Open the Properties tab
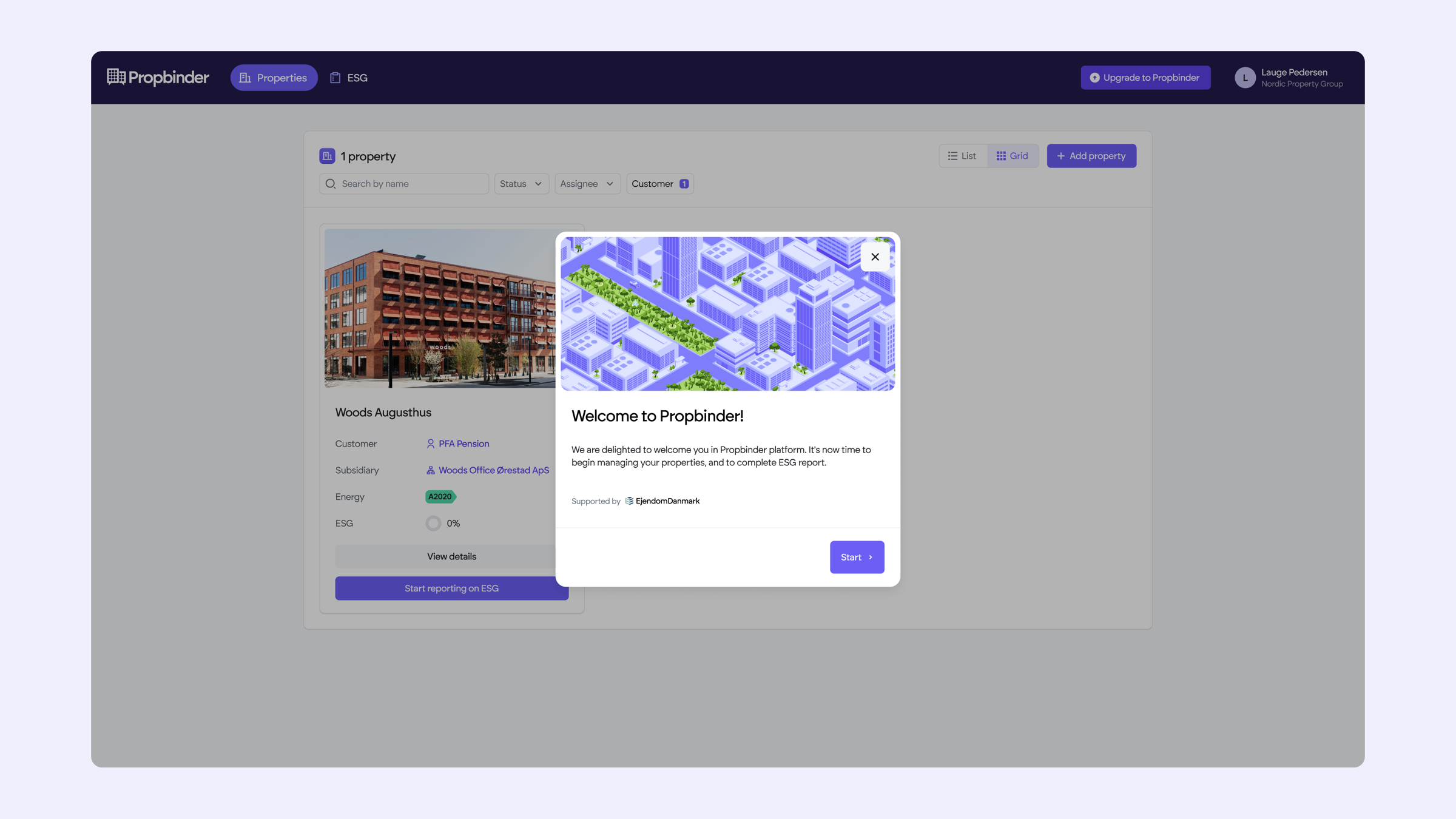Image resolution: width=1456 pixels, height=819 pixels. coord(274,78)
